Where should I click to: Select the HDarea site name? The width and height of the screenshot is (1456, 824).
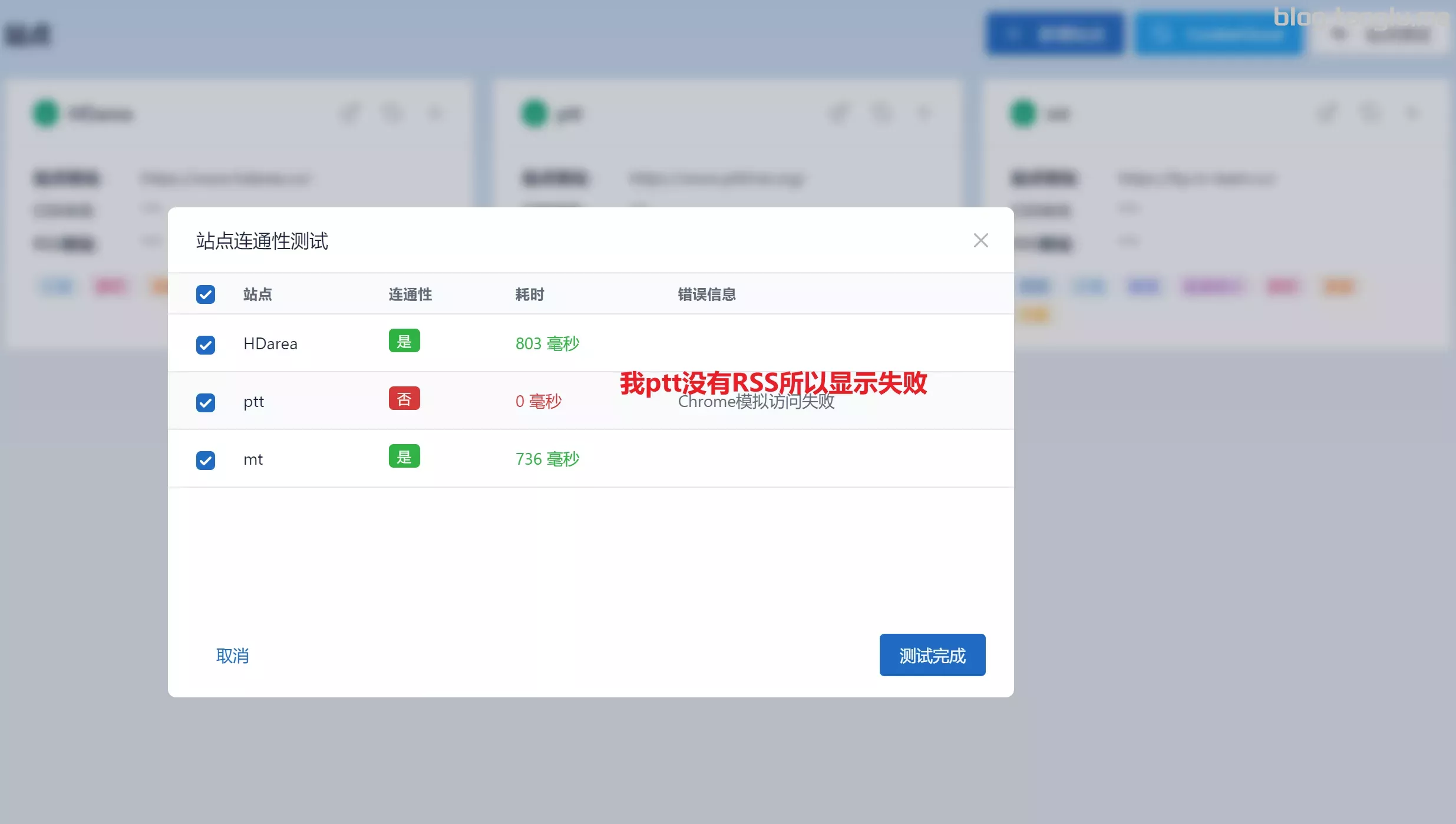[x=270, y=344]
